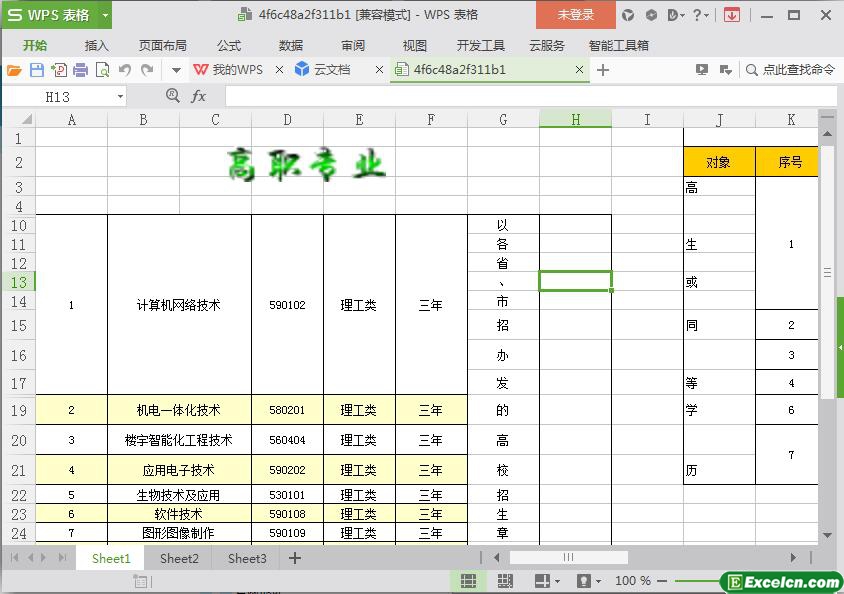Click the Save icon in quick toolbar
The height and width of the screenshot is (594, 844).
37,70
